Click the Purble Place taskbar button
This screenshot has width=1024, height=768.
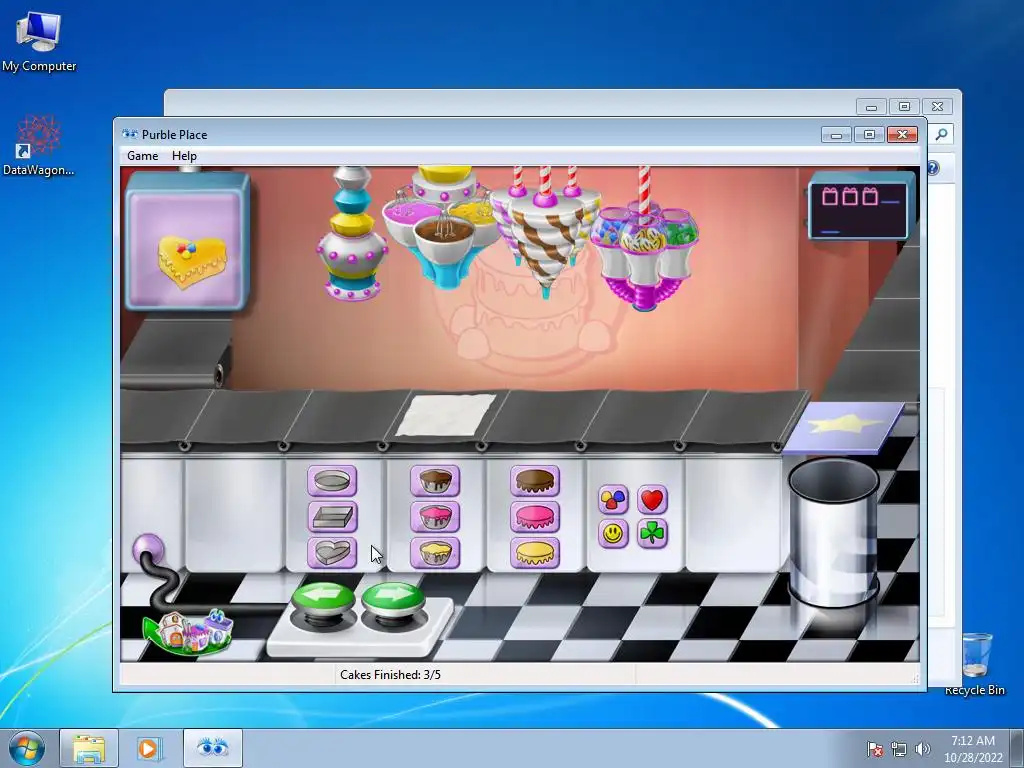(x=213, y=748)
